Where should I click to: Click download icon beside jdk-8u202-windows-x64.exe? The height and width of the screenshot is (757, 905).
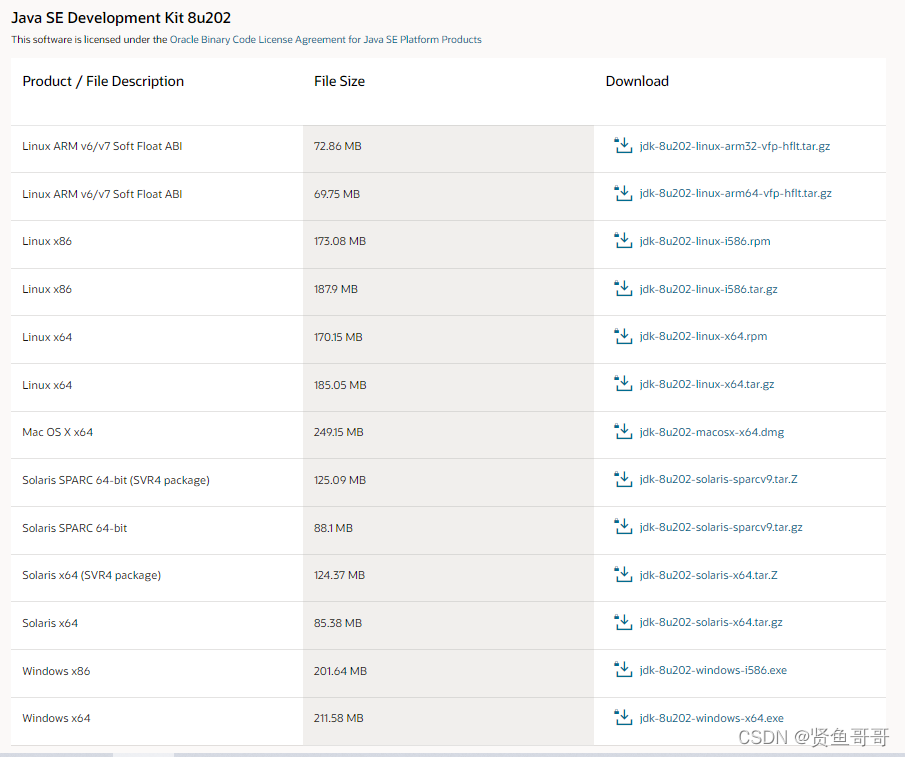click(x=623, y=718)
